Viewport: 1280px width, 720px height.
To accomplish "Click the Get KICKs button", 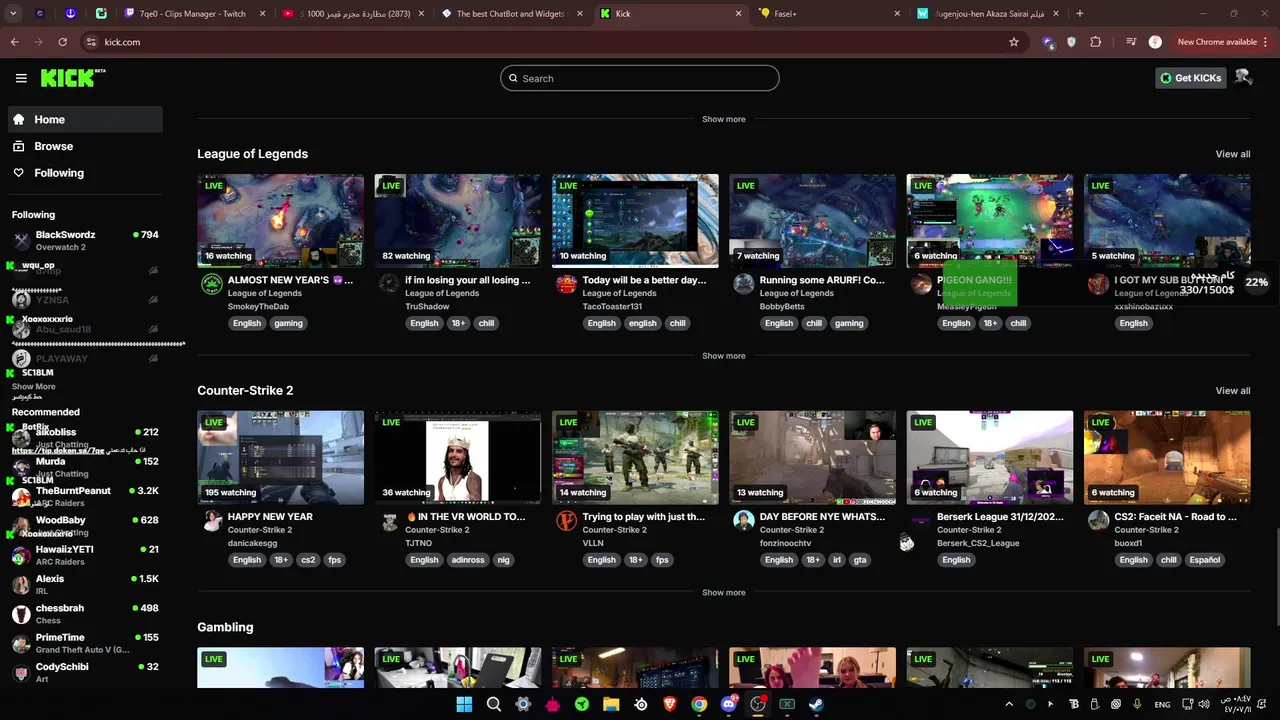I will pos(1191,78).
